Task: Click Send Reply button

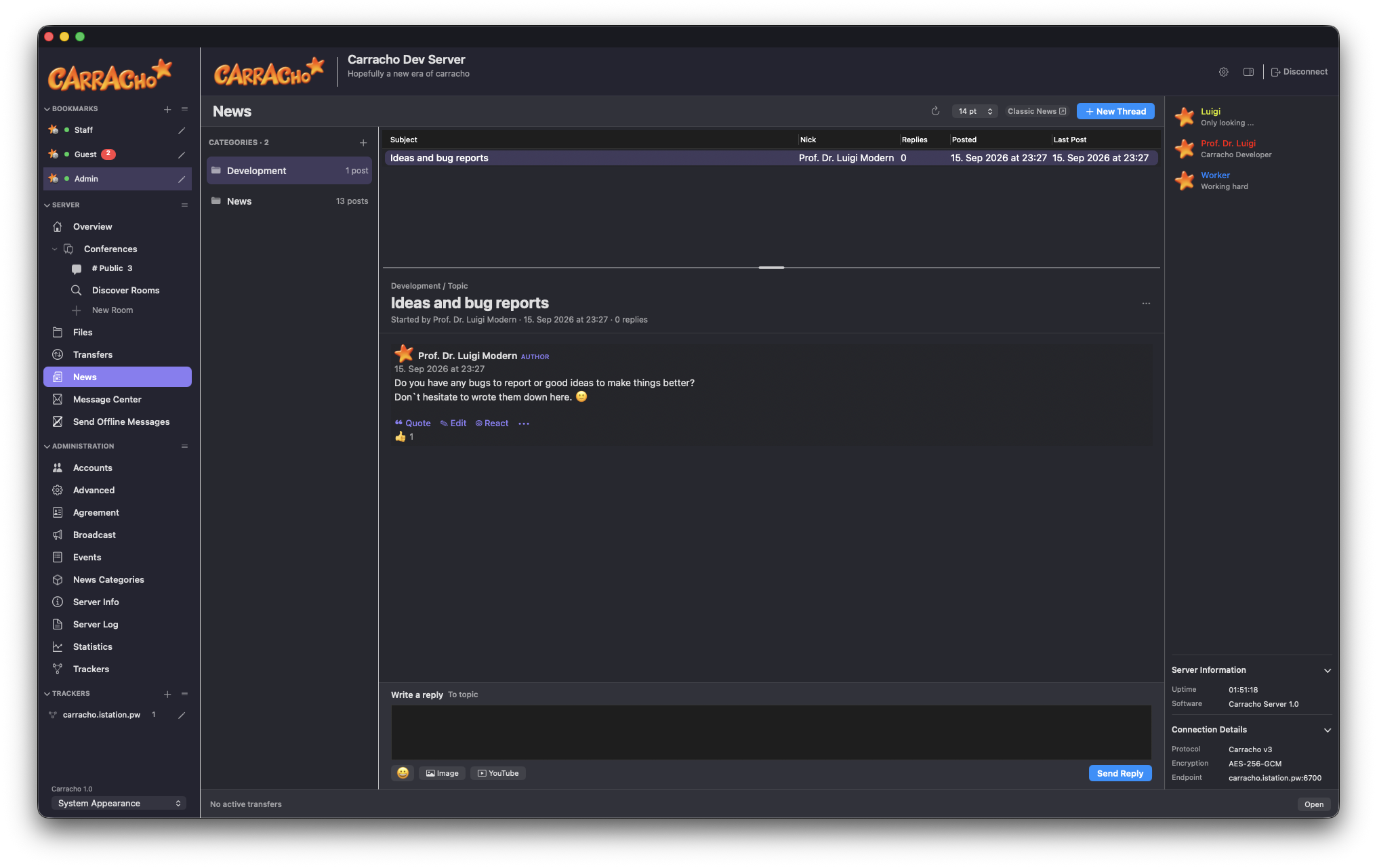Action: [1119, 773]
